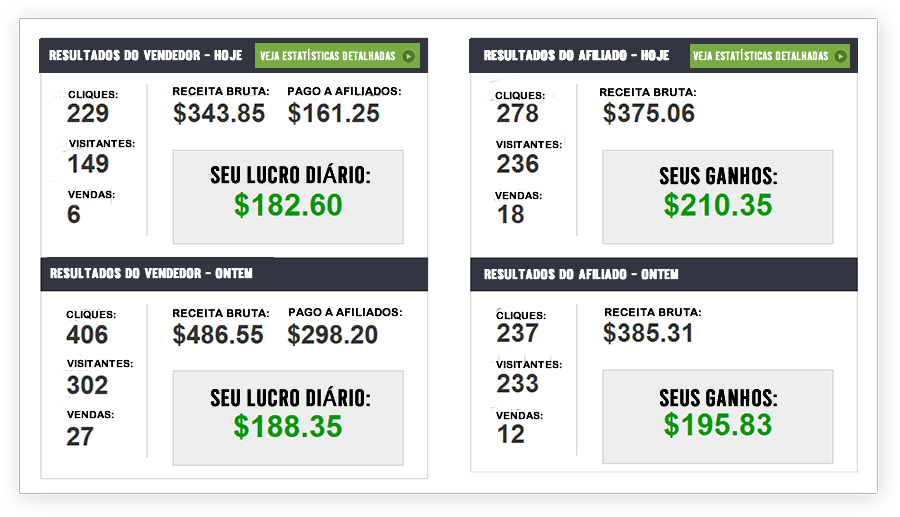Click the vendor play arrow icon
The image size is (900, 517).
[x=408, y=57]
